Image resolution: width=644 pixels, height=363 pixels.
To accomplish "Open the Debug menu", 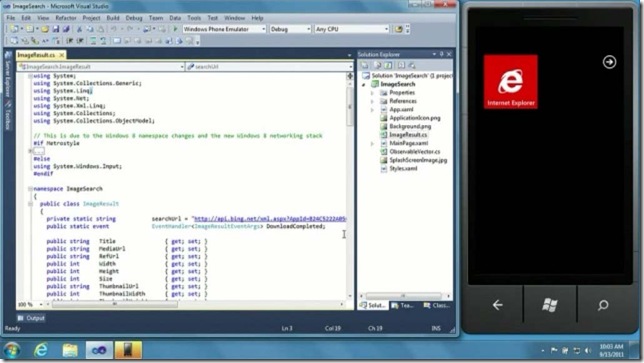I will pyautogui.click(x=133, y=18).
